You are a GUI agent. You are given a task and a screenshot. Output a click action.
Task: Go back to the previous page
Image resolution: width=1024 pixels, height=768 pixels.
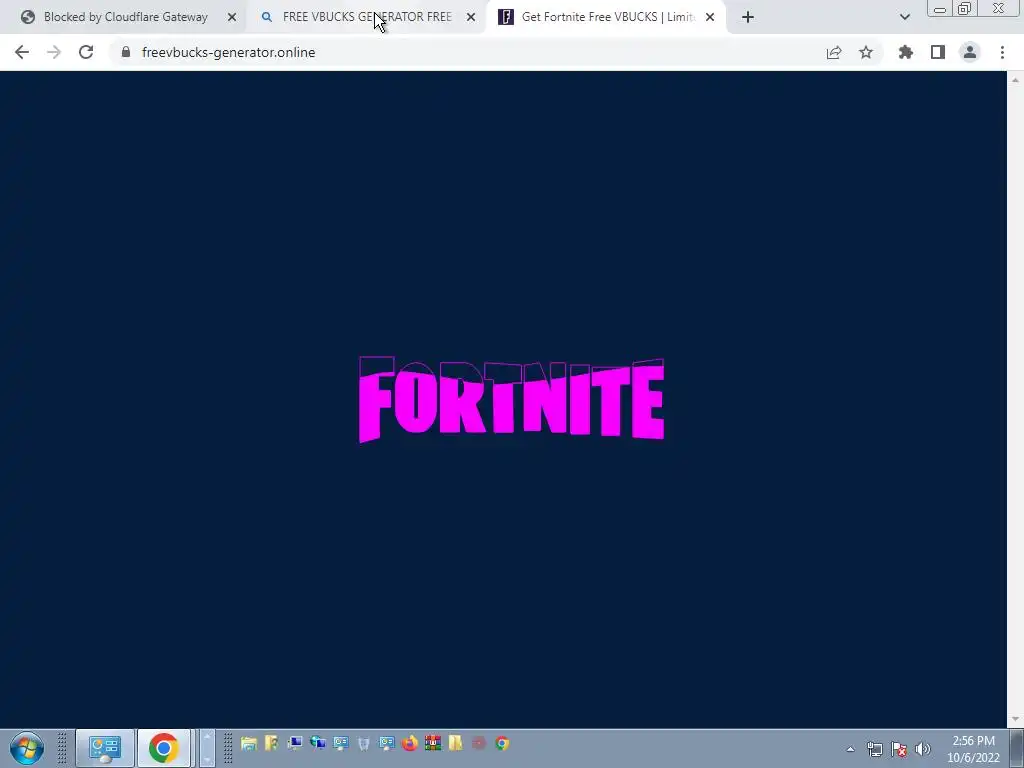(22, 52)
